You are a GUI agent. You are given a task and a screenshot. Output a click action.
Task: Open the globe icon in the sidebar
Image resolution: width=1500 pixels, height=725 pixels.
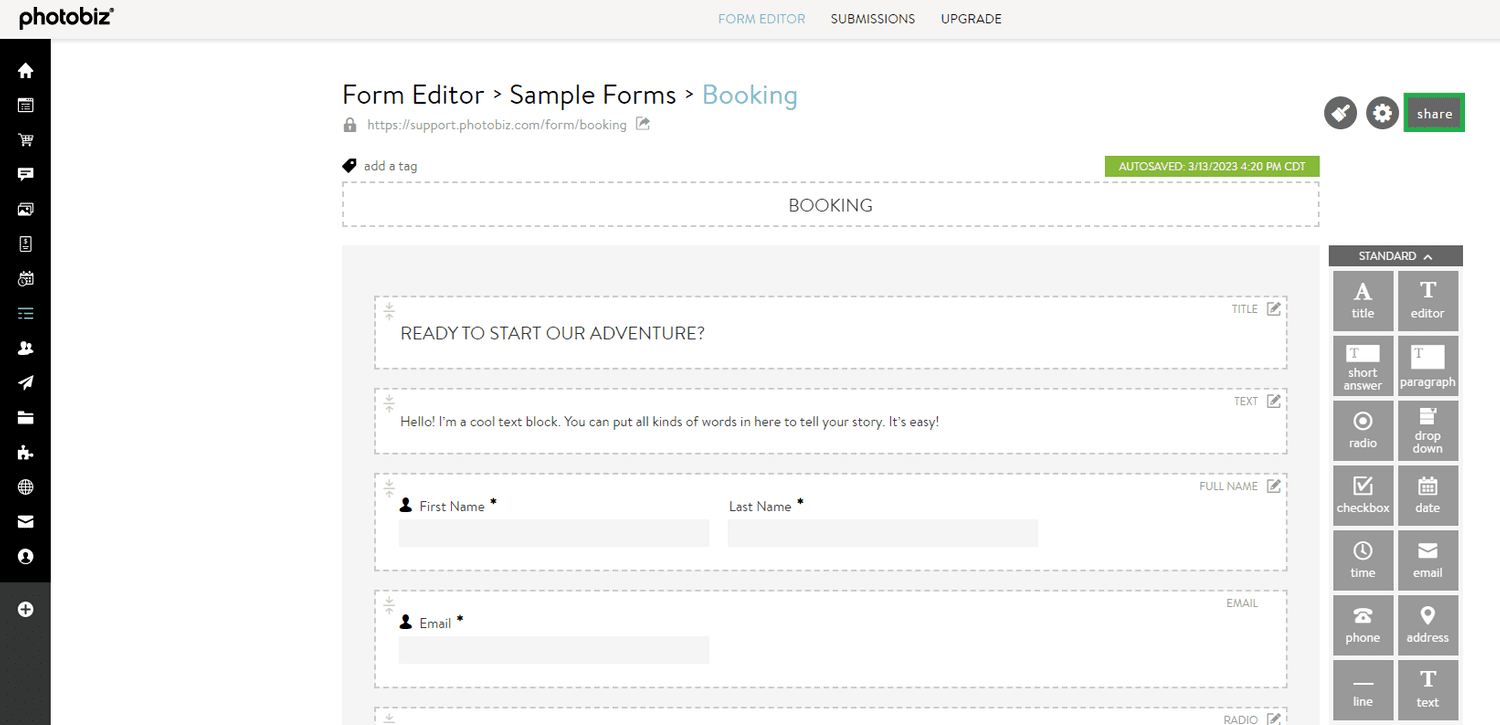click(x=26, y=487)
